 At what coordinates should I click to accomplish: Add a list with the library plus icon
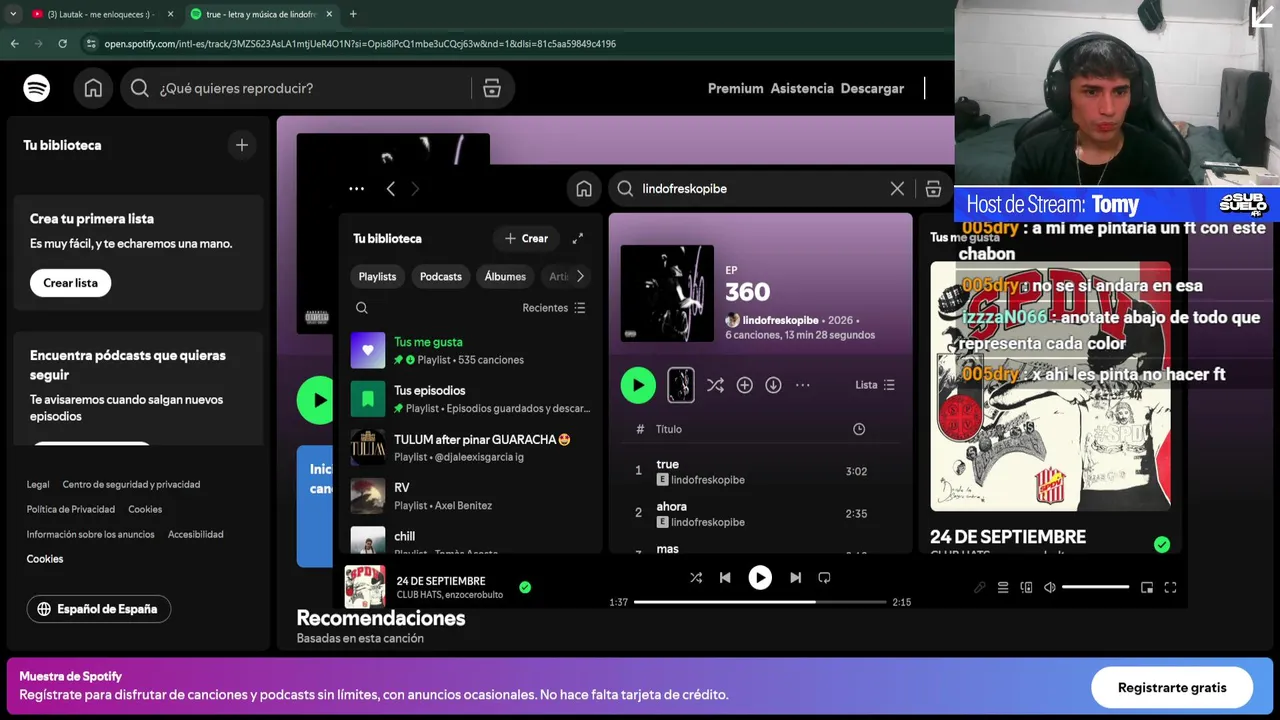pyautogui.click(x=241, y=145)
